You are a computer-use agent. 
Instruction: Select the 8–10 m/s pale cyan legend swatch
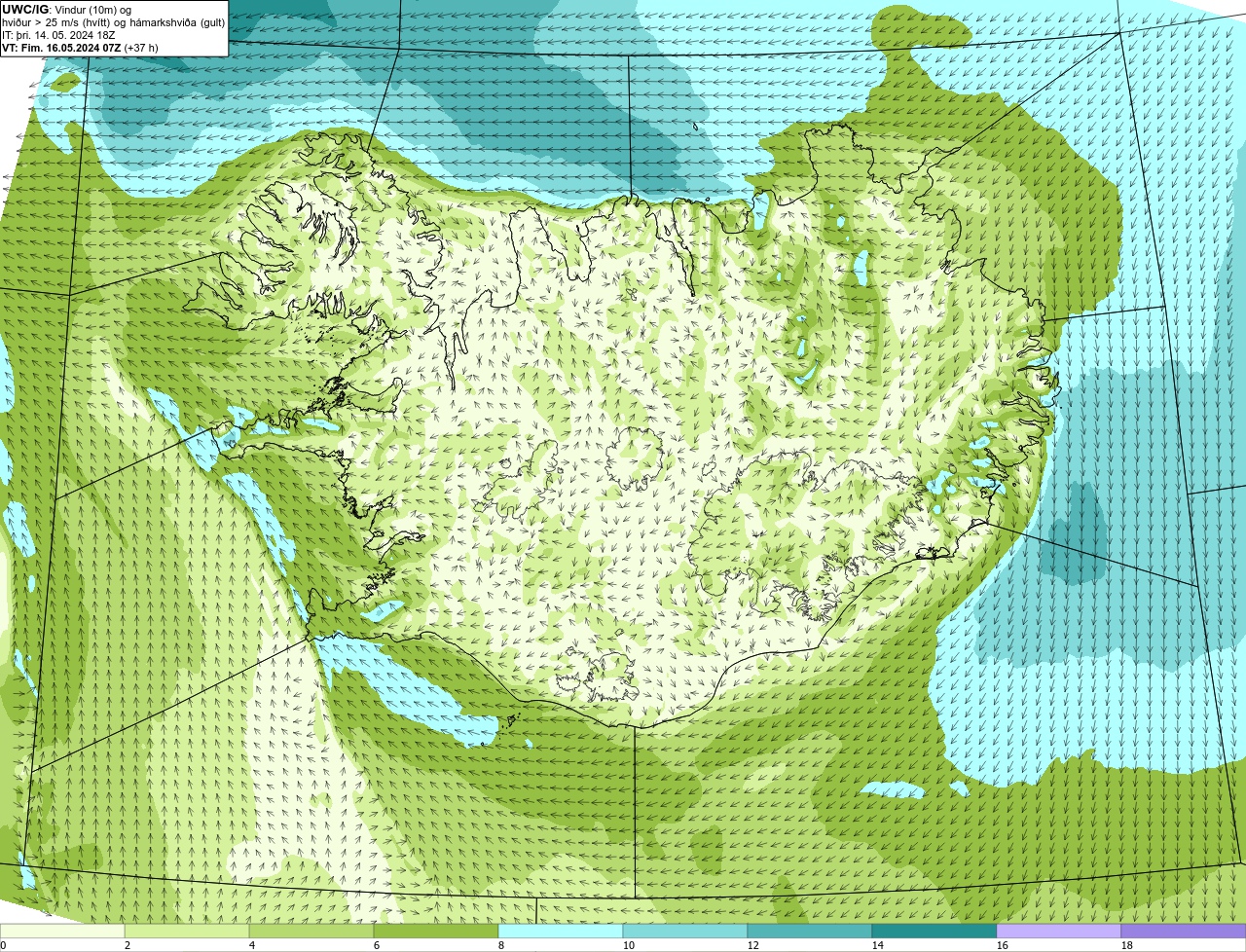pyautogui.click(x=561, y=931)
